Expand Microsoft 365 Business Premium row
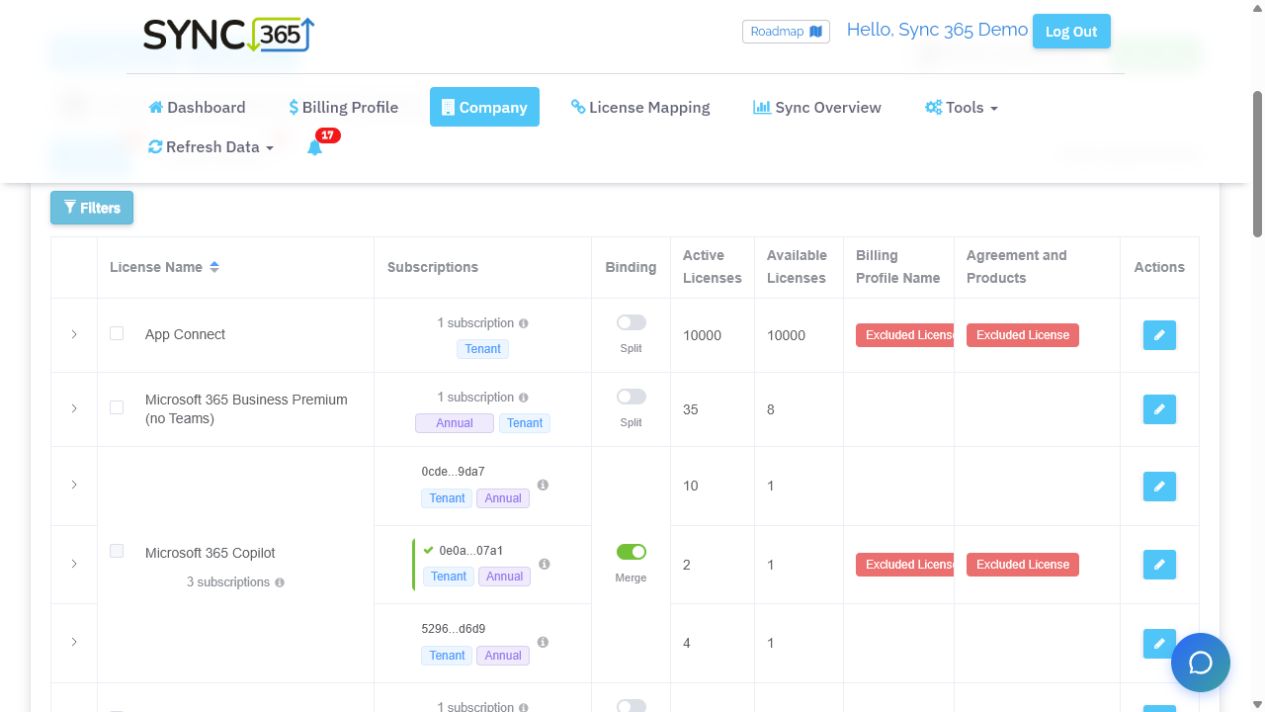This screenshot has height=712, width=1265. coord(74,409)
